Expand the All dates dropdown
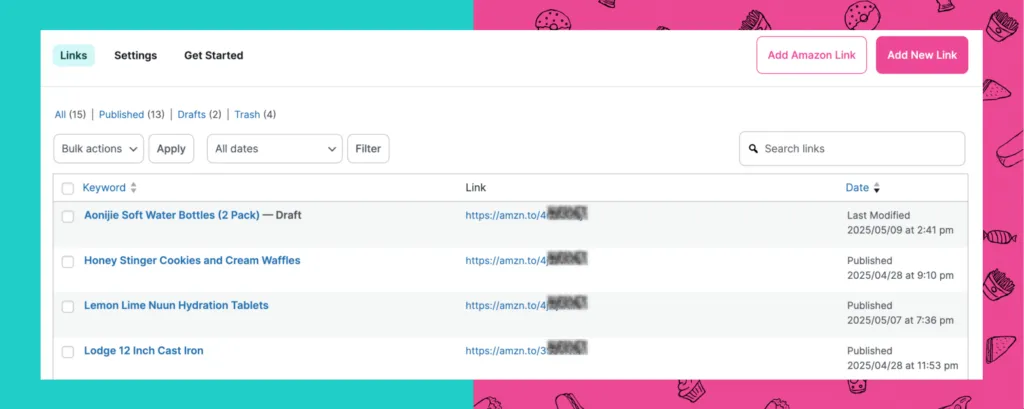 click(x=275, y=149)
